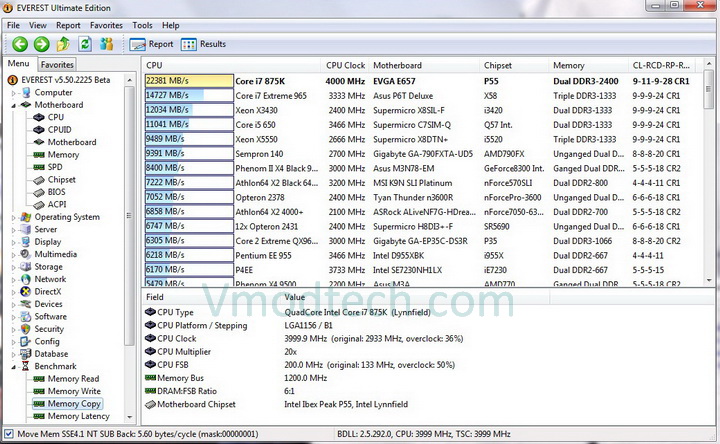Click the DirectX icon in the tree
This screenshot has height=444, width=720.
click(26, 292)
